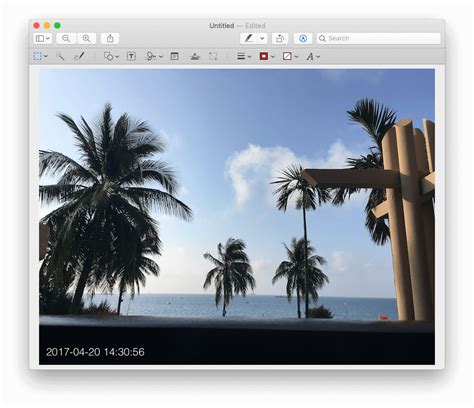Open the Sign signature tool
The height and width of the screenshot is (408, 474).
tap(151, 56)
